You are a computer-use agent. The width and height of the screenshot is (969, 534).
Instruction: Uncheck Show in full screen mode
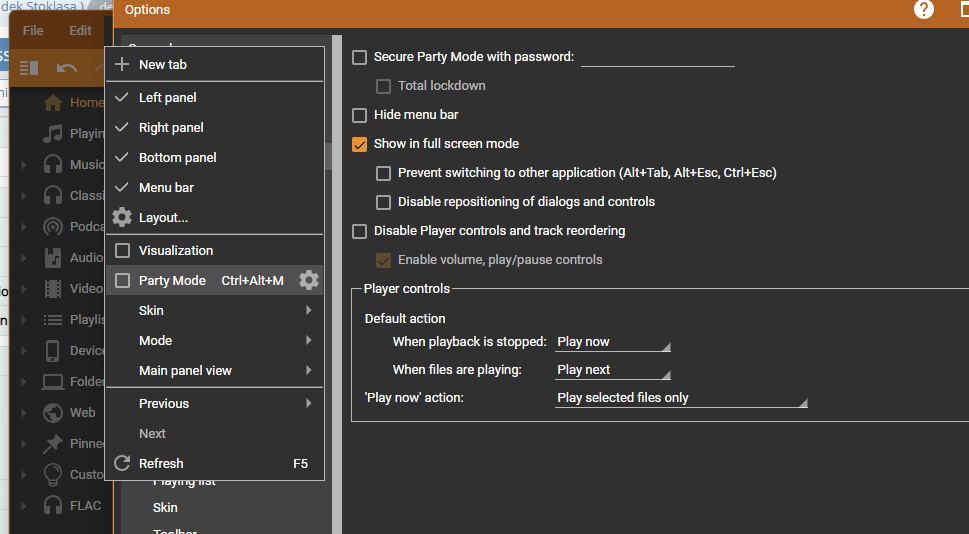tap(360, 144)
